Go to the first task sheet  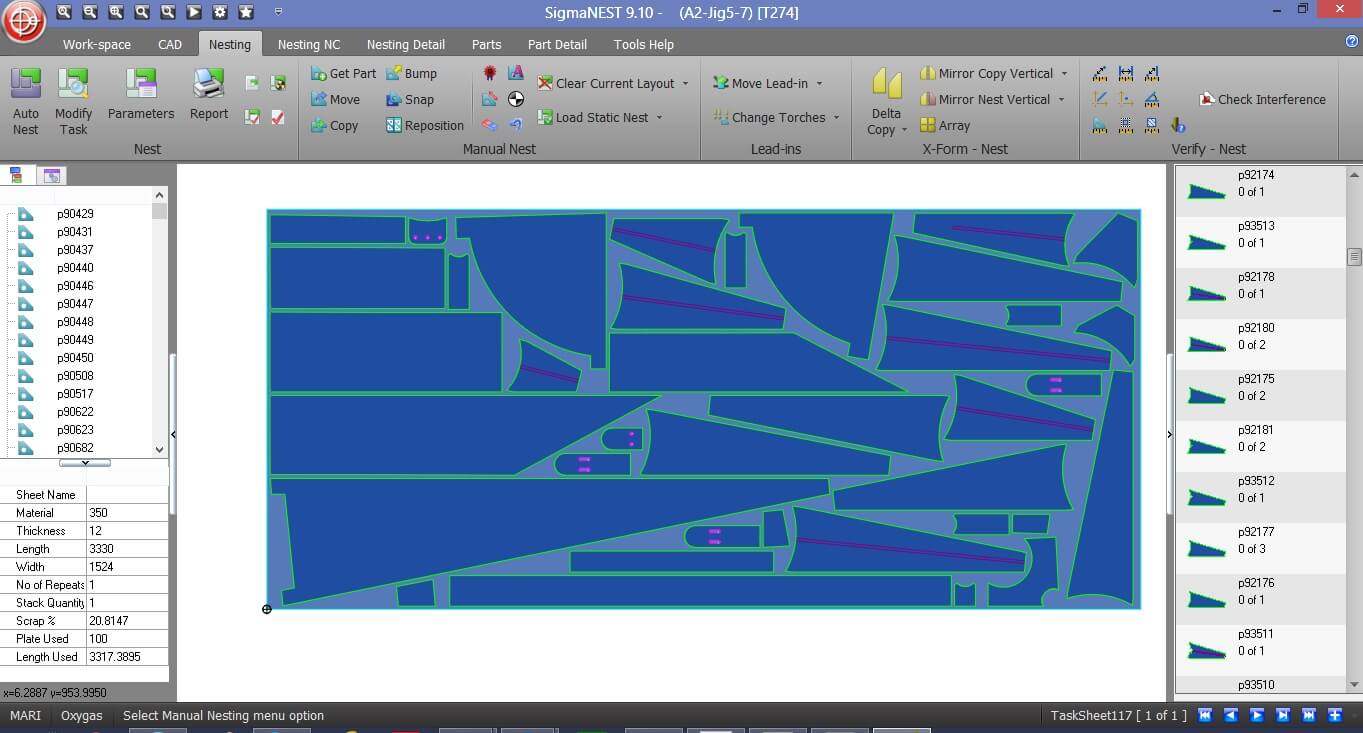1205,715
